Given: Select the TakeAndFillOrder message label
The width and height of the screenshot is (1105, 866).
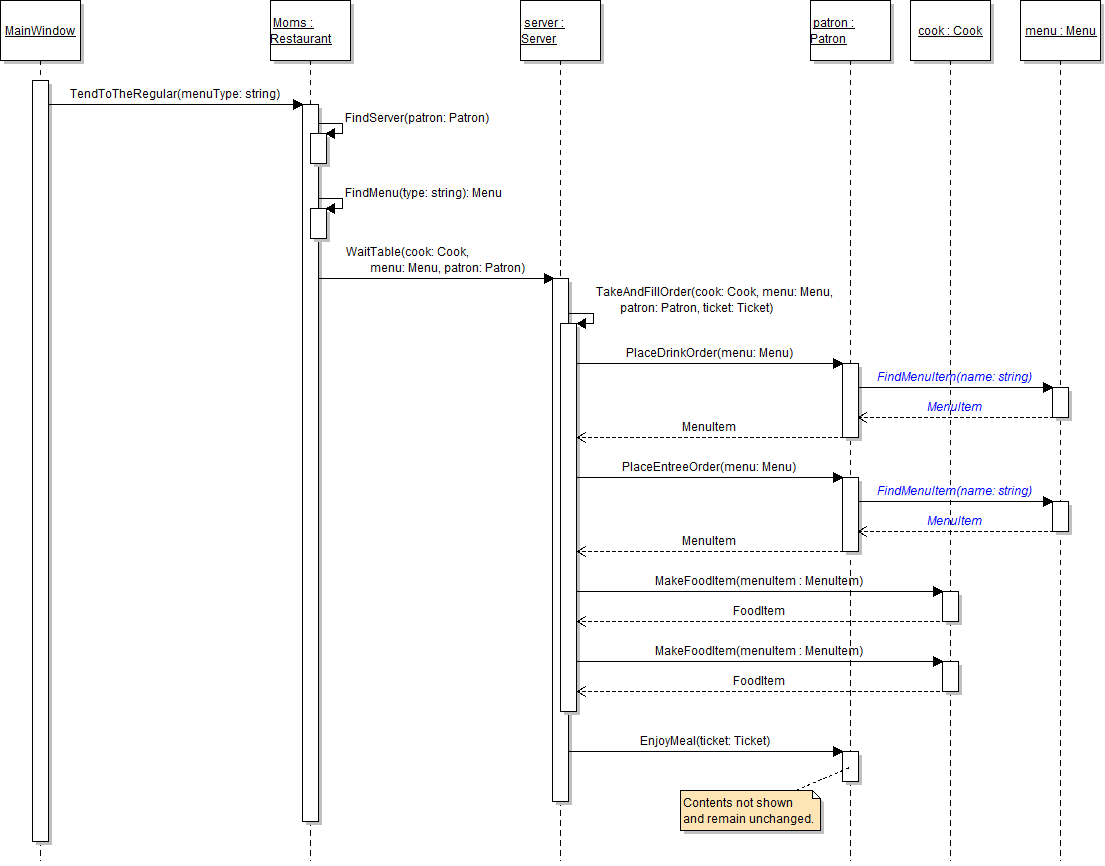Looking at the screenshot, I should tap(713, 300).
